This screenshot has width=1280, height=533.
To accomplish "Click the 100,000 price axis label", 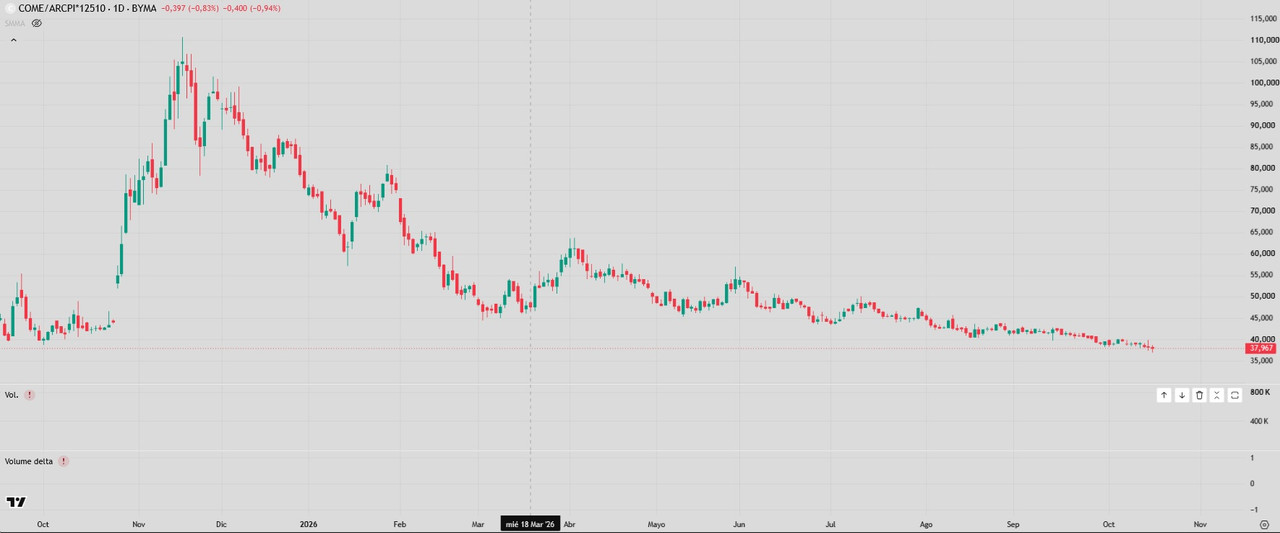I will 1263,83.
